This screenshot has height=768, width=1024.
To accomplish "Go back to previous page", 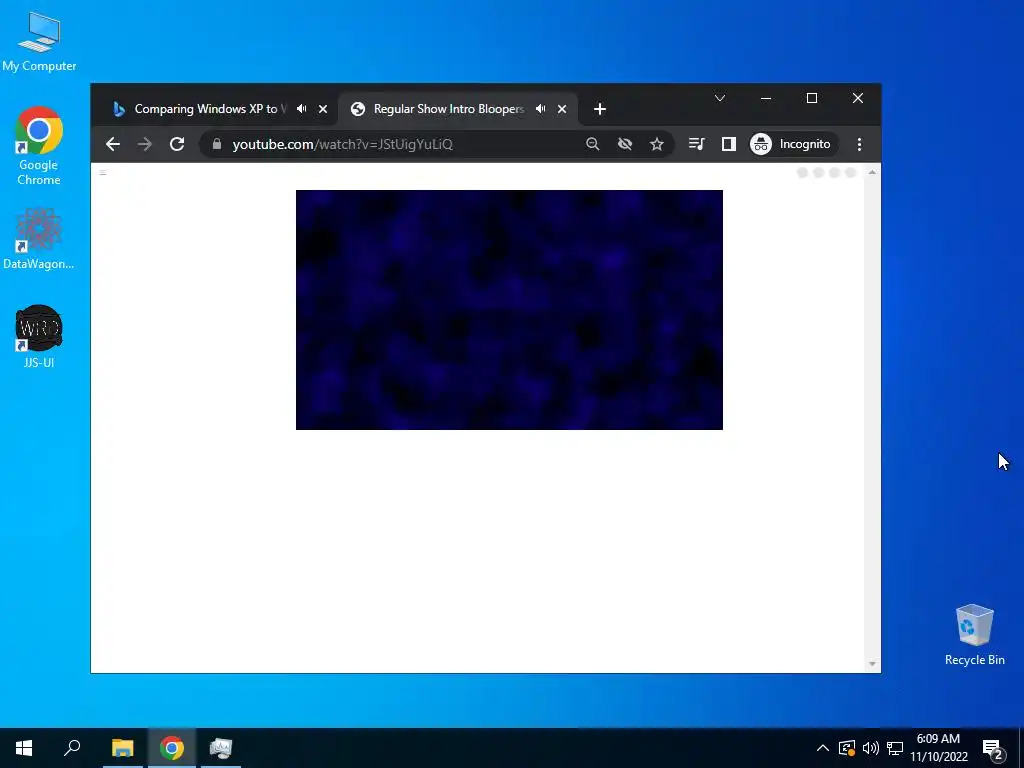I will 113,144.
